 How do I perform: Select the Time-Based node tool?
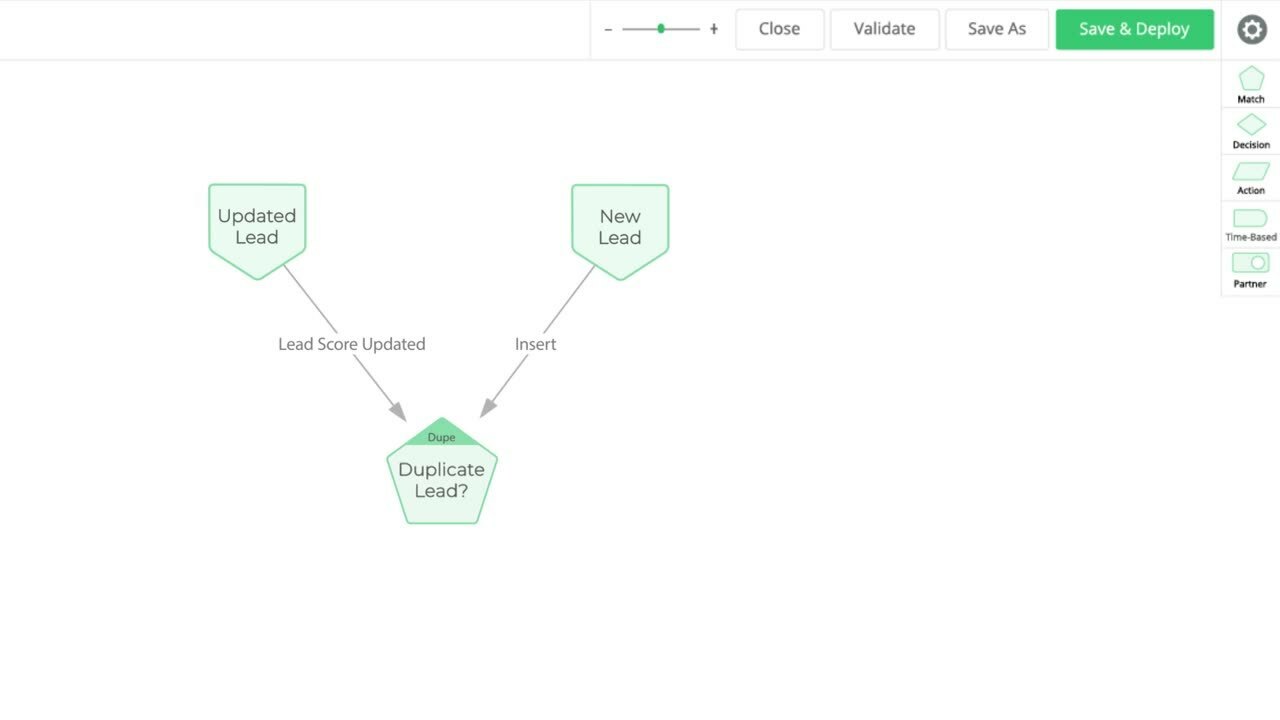1250,221
